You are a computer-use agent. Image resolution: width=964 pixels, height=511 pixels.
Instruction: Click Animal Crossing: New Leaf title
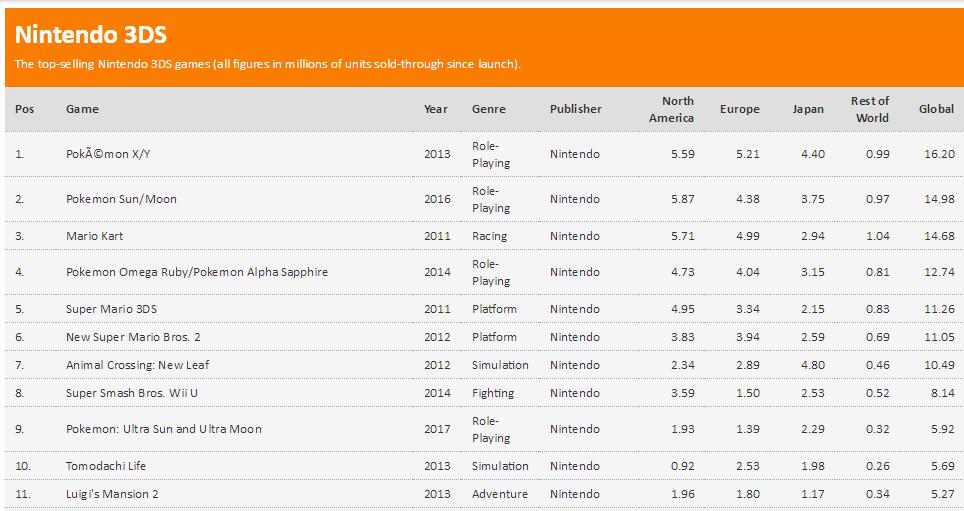point(138,365)
